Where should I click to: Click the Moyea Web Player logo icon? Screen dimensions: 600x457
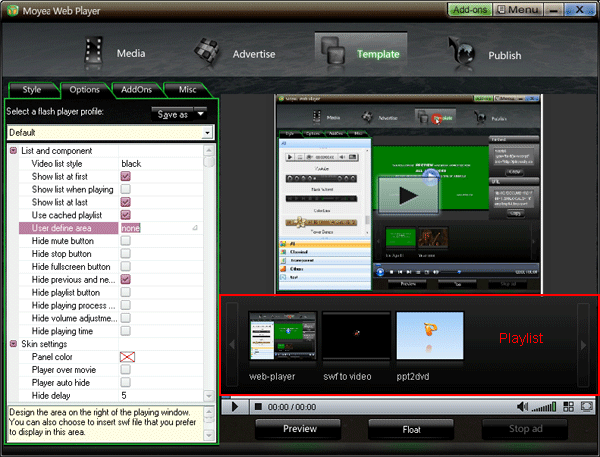click(x=12, y=10)
